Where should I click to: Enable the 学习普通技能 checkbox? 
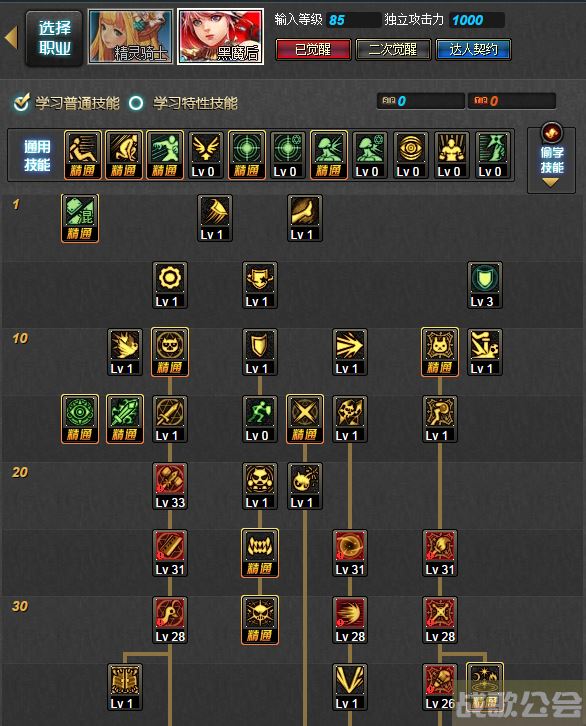pyautogui.click(x=21, y=102)
